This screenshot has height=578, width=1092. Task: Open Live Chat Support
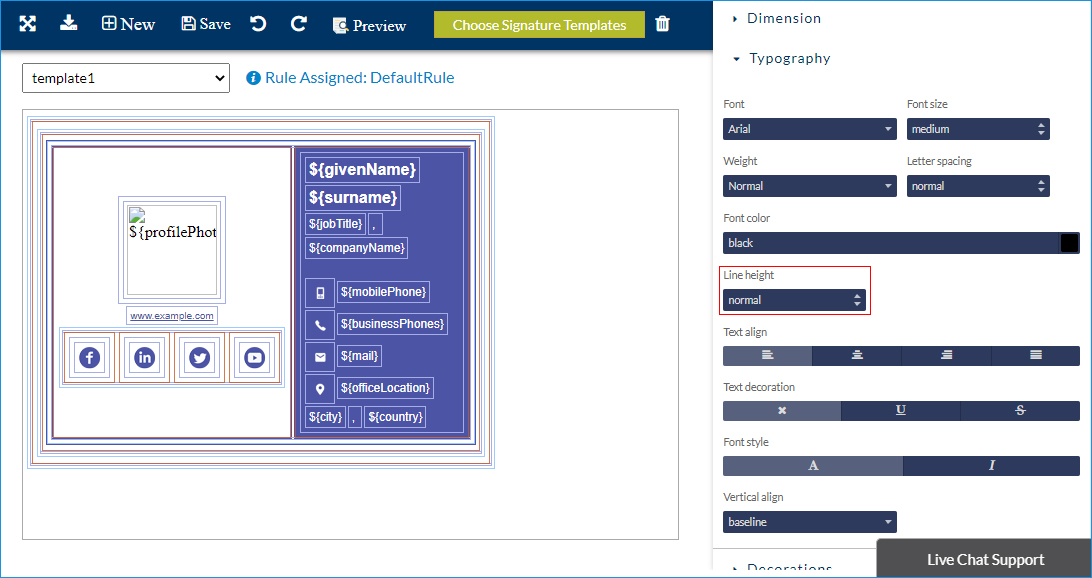pyautogui.click(x=984, y=559)
